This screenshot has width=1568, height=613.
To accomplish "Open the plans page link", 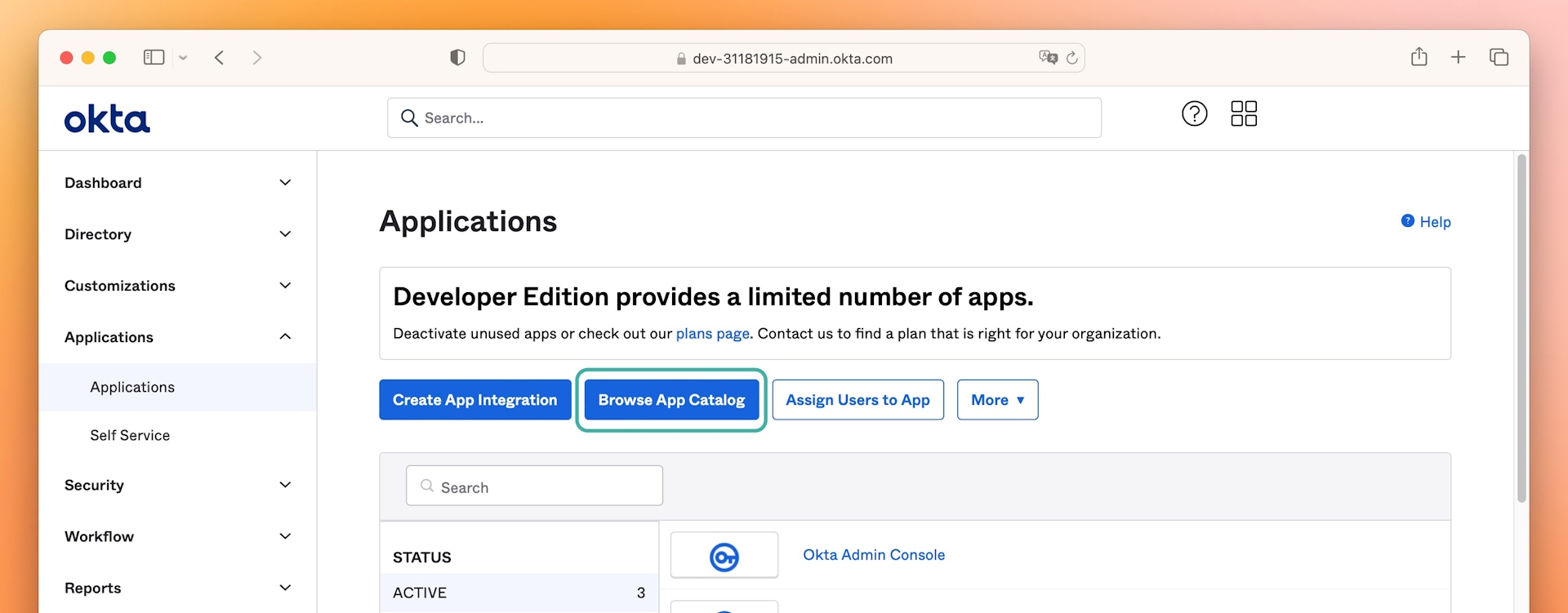I will (x=712, y=334).
